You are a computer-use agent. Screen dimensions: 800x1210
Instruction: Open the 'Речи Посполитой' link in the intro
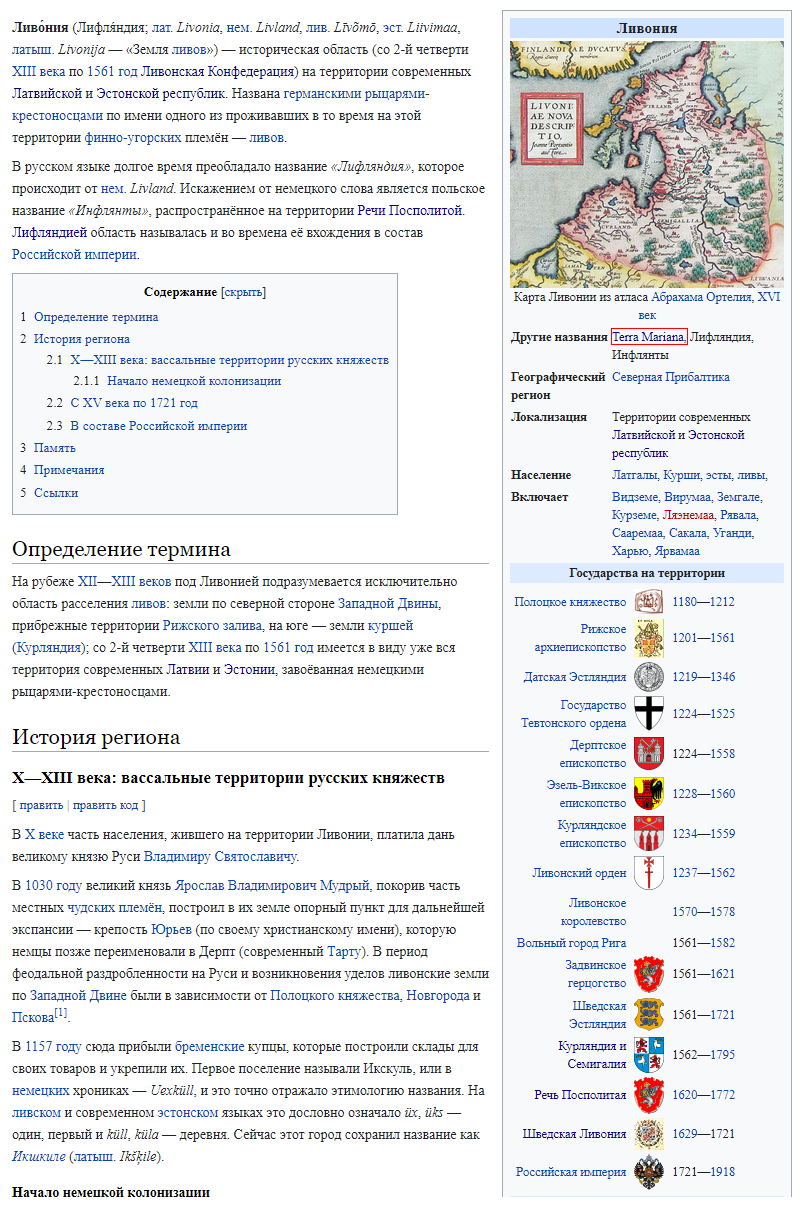coord(412,211)
